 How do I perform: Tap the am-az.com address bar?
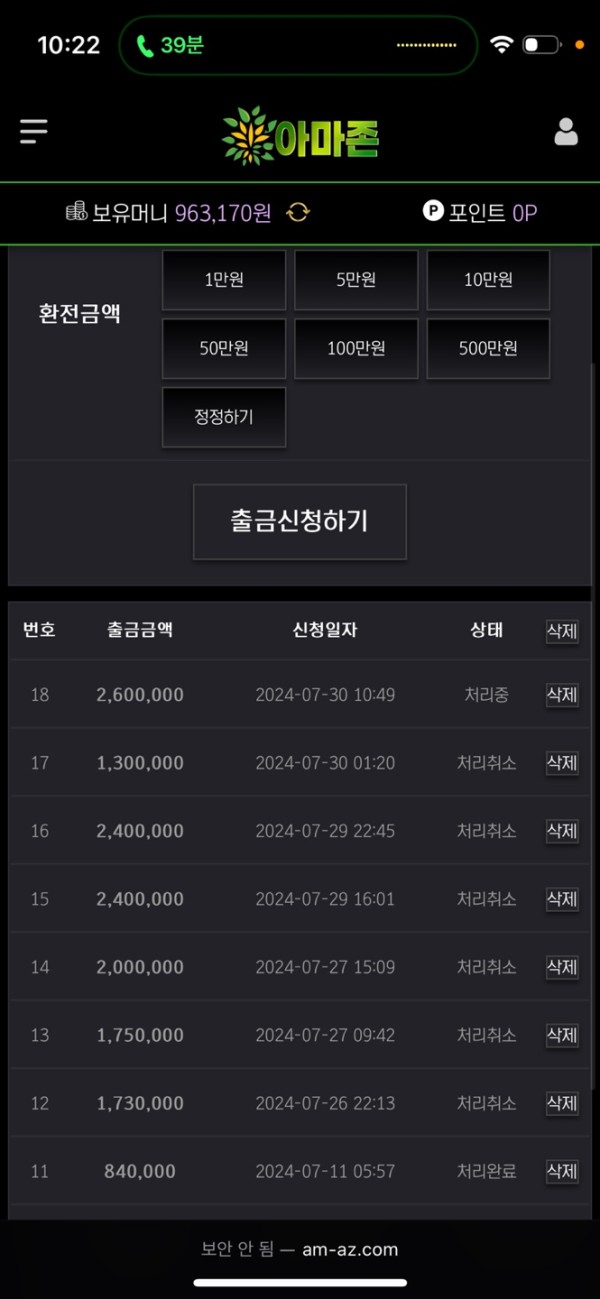[x=300, y=1249]
